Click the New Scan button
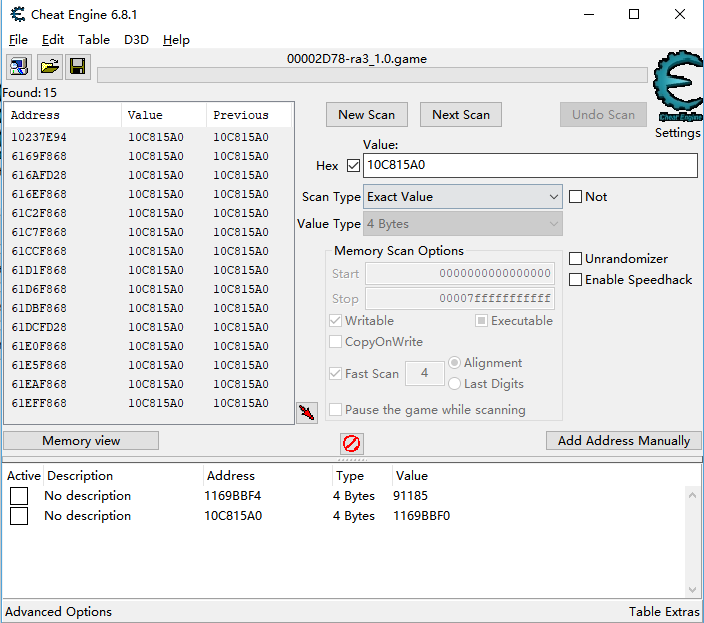 pyautogui.click(x=367, y=115)
